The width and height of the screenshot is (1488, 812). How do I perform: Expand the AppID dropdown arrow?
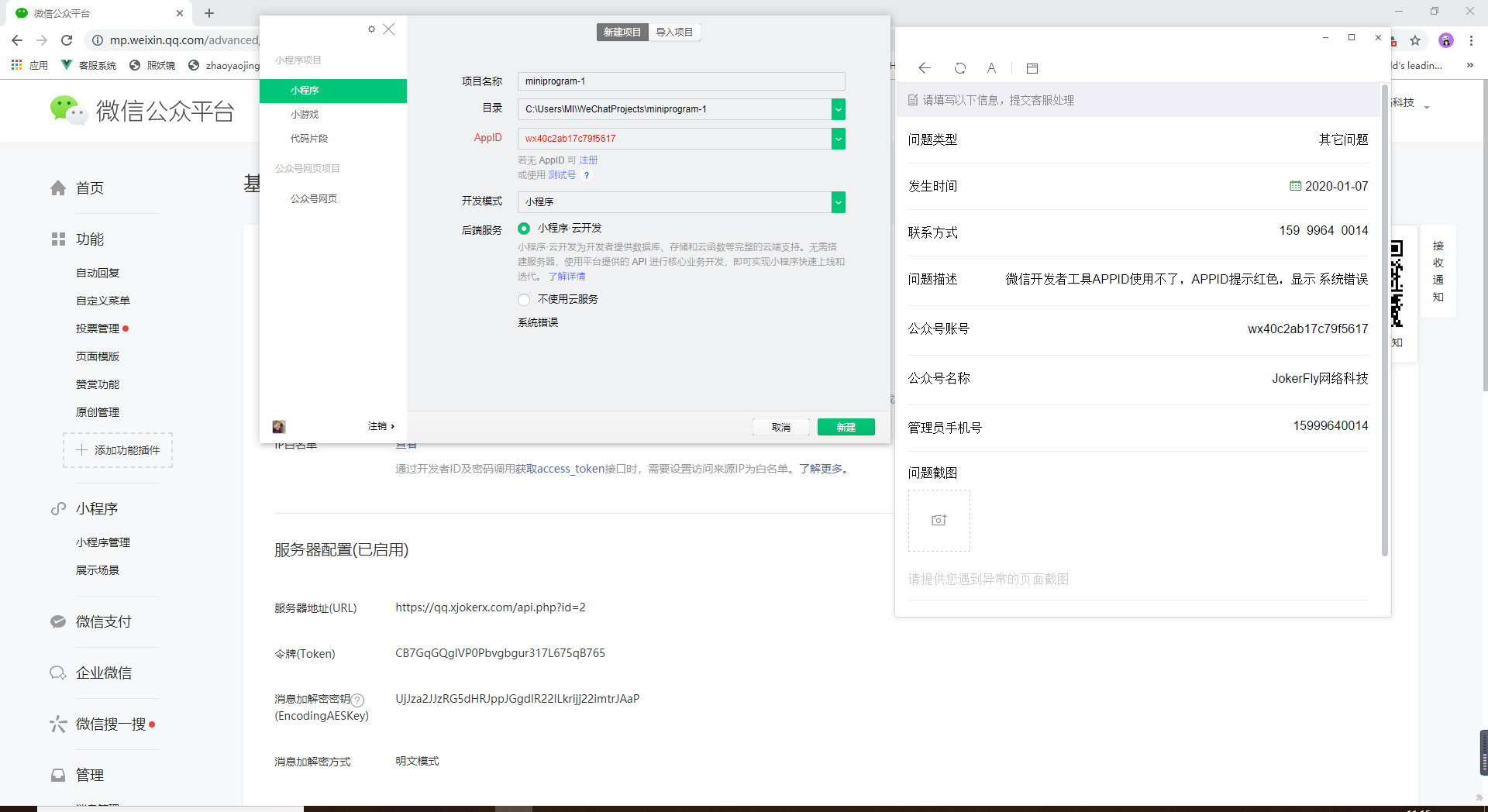[838, 139]
